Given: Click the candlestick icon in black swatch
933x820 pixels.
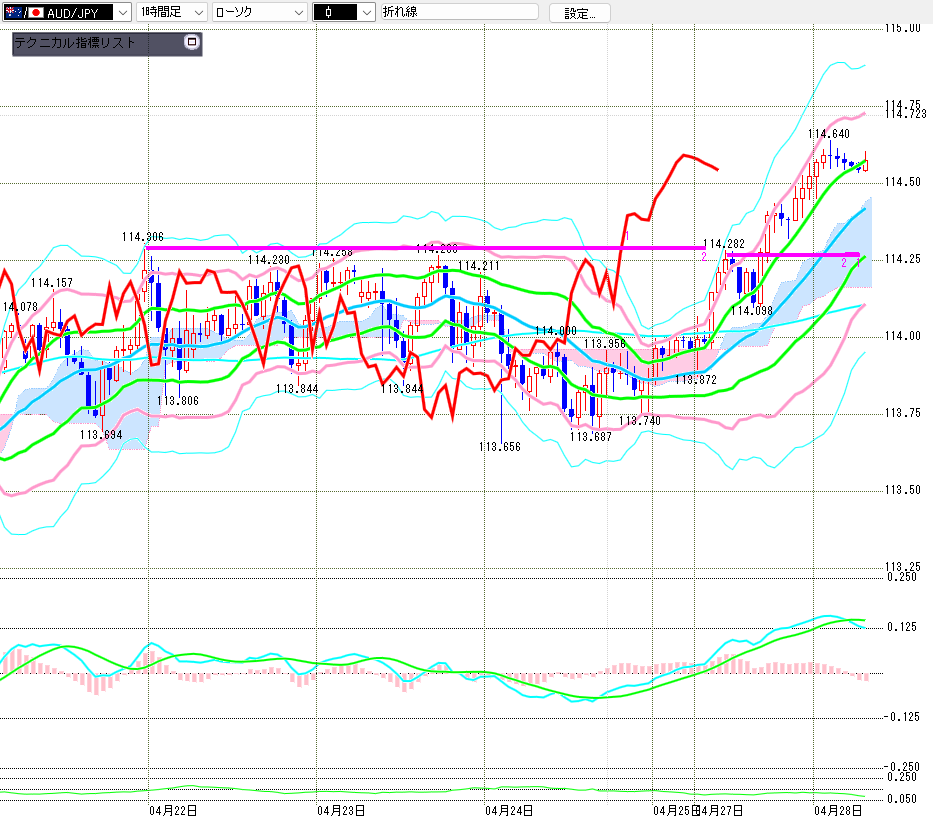Looking at the screenshot, I should click(x=328, y=12).
